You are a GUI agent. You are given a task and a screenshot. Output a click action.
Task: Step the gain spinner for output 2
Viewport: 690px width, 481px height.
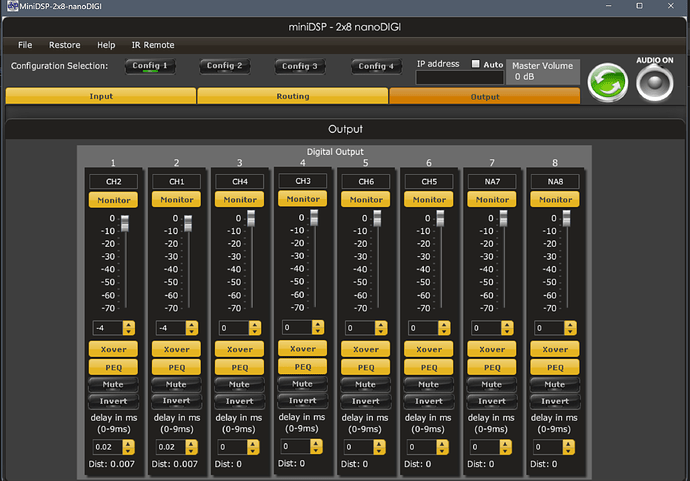(x=191, y=328)
